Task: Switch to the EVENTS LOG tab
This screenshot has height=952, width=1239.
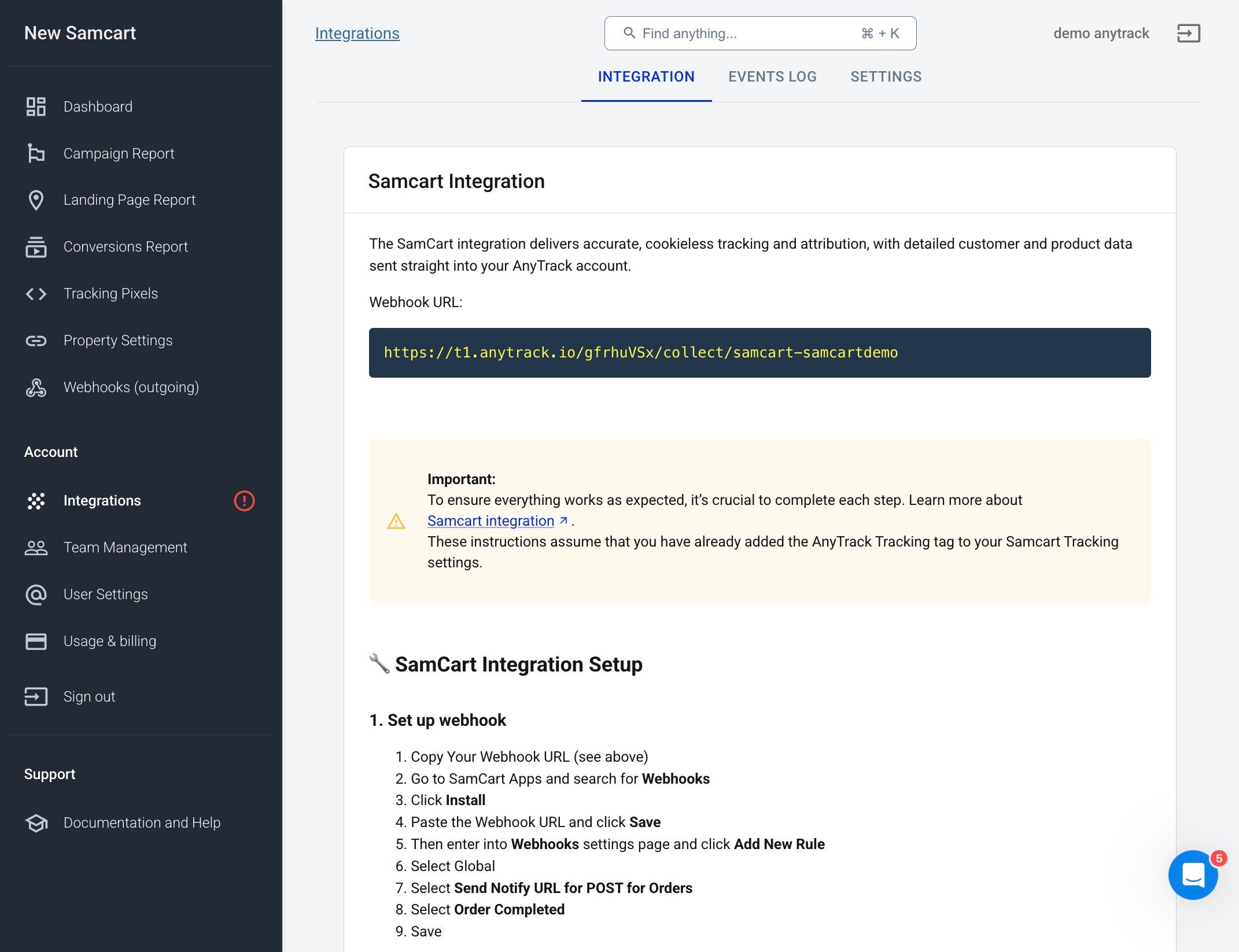Action: click(x=772, y=77)
